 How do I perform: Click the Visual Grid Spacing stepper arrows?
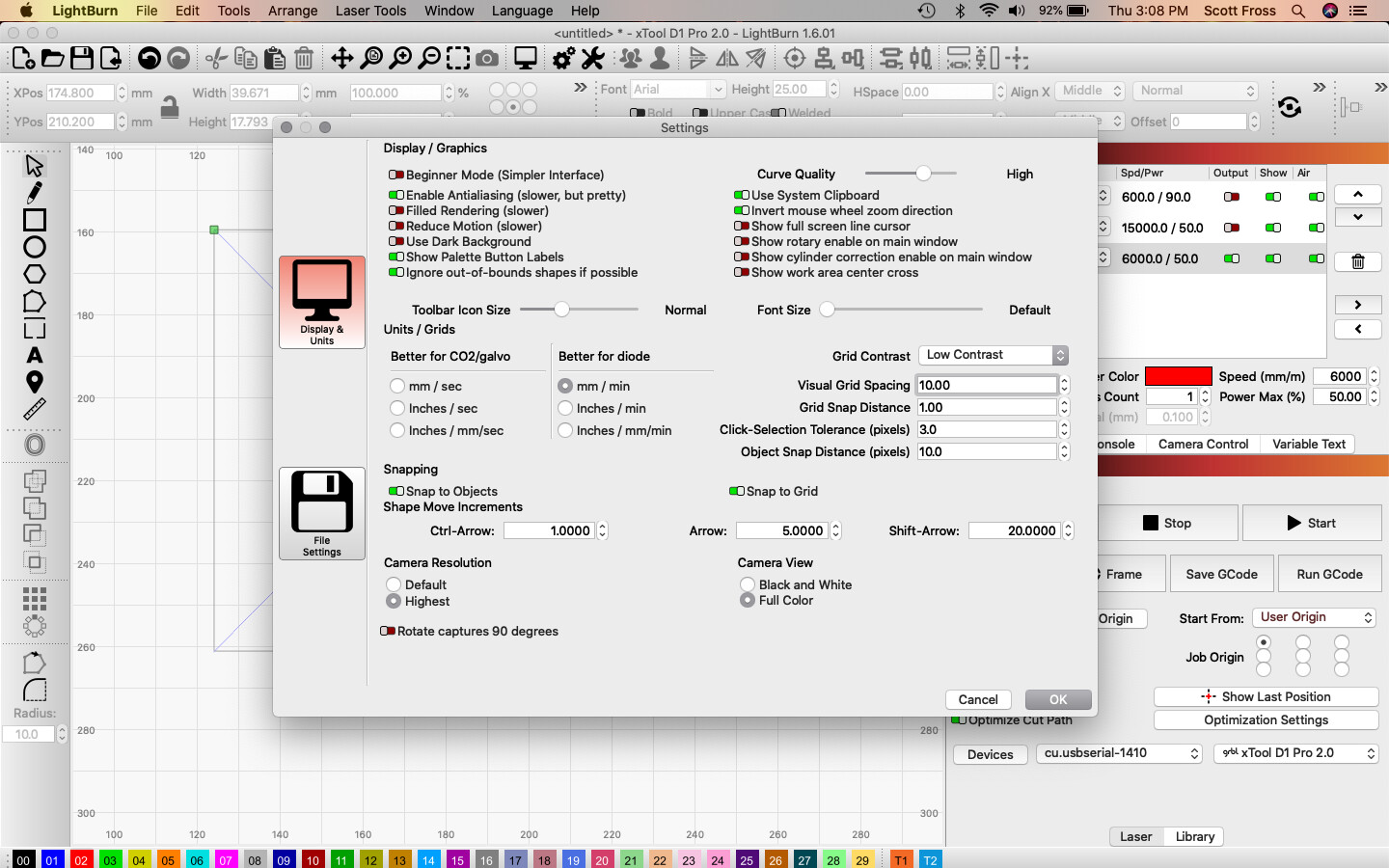click(x=1065, y=385)
